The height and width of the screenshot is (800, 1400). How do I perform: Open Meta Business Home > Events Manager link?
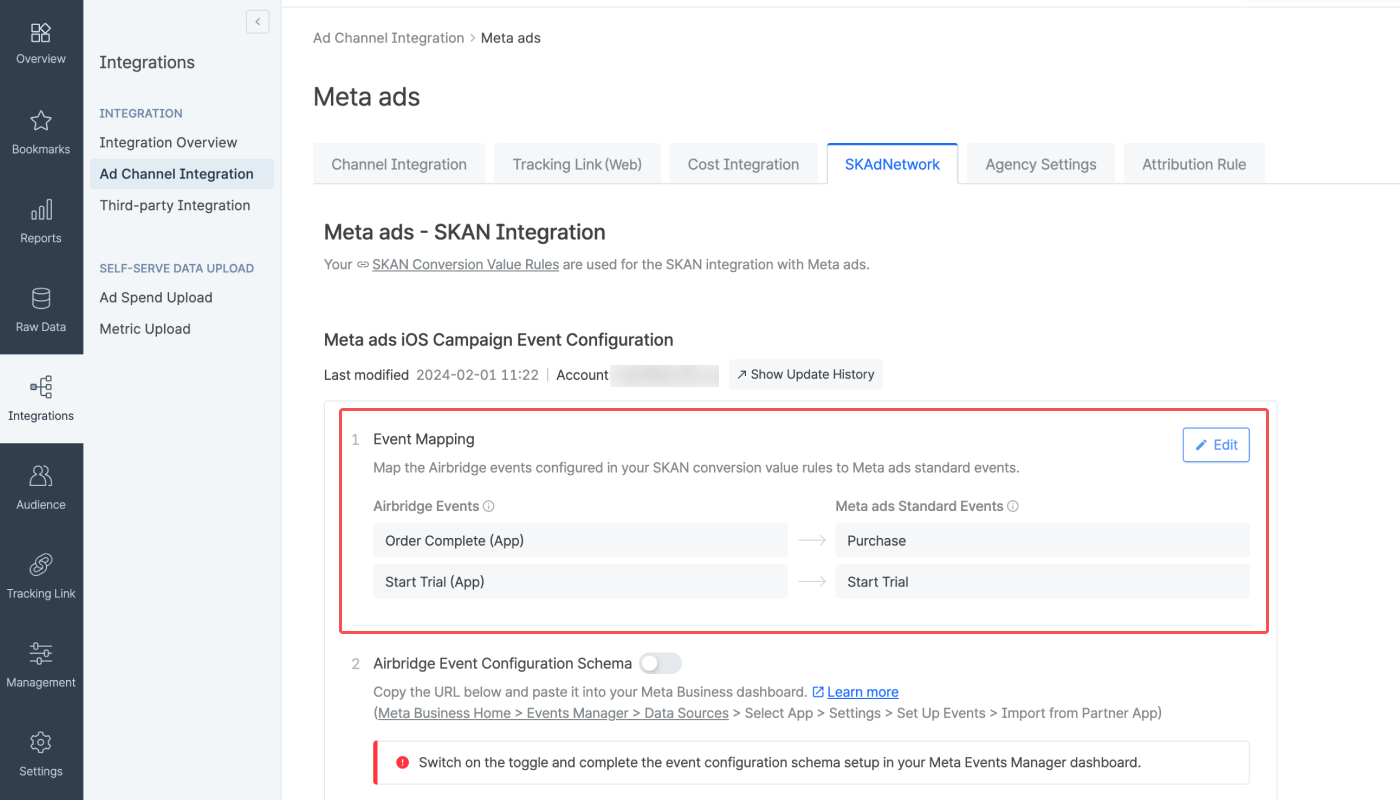pos(553,713)
